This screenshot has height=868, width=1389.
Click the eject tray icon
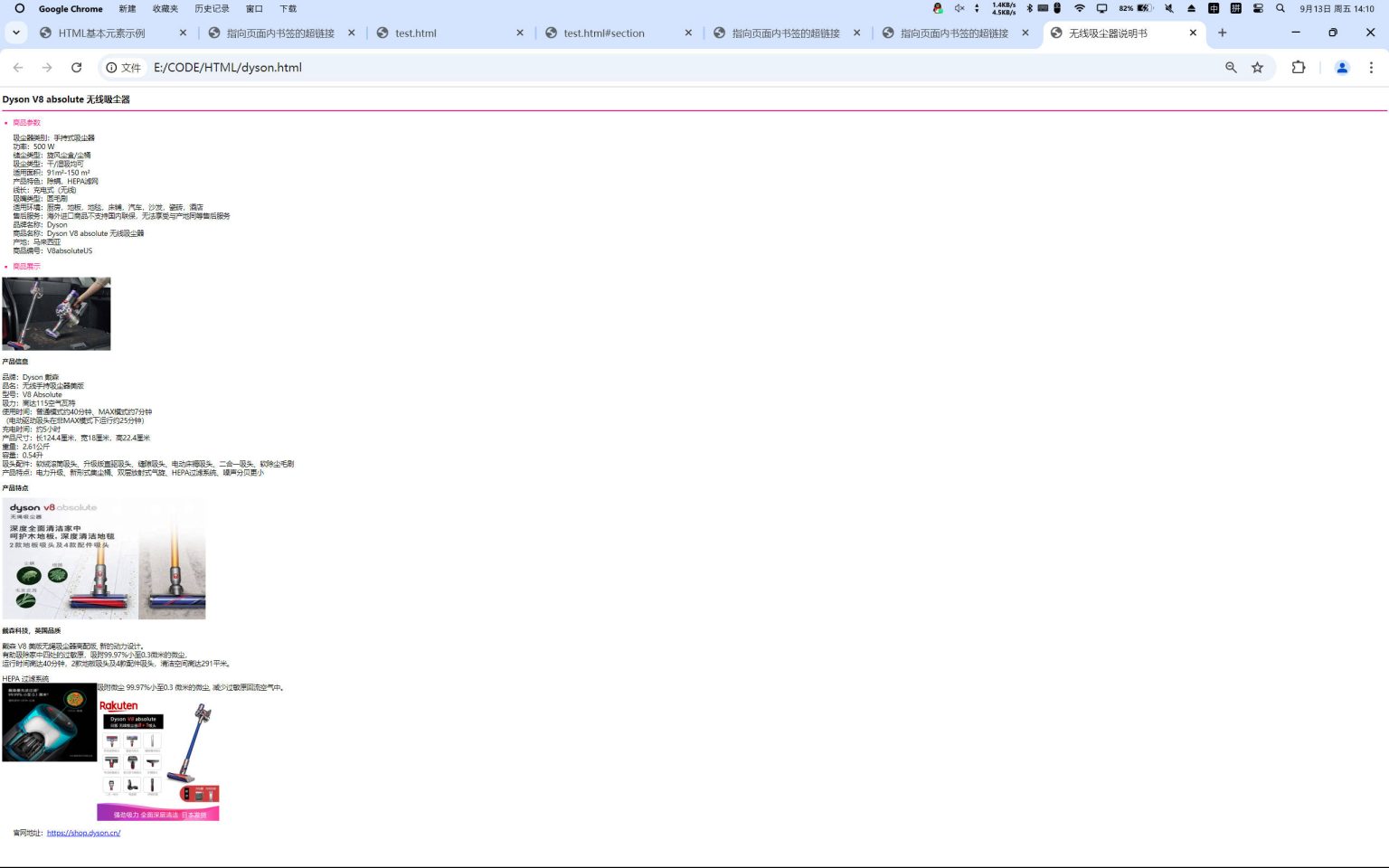point(1191,8)
